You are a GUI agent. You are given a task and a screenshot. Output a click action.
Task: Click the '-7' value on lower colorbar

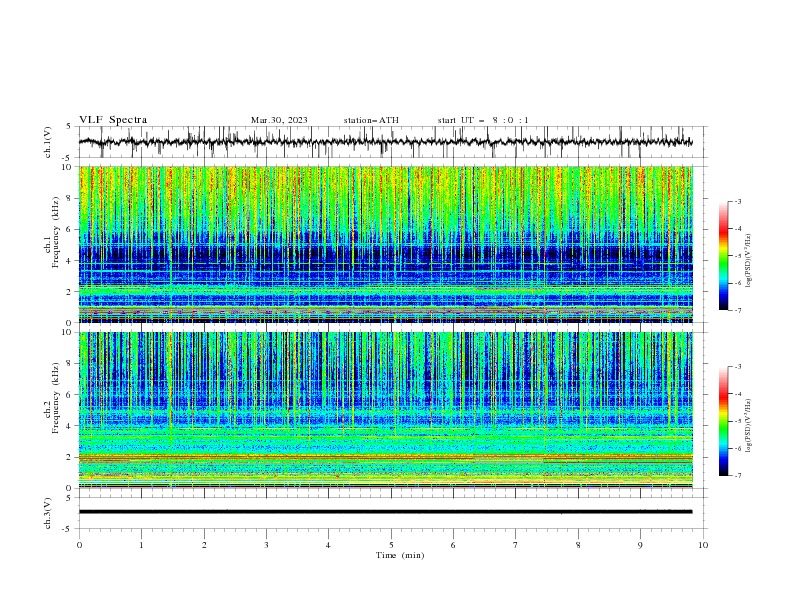click(x=737, y=476)
